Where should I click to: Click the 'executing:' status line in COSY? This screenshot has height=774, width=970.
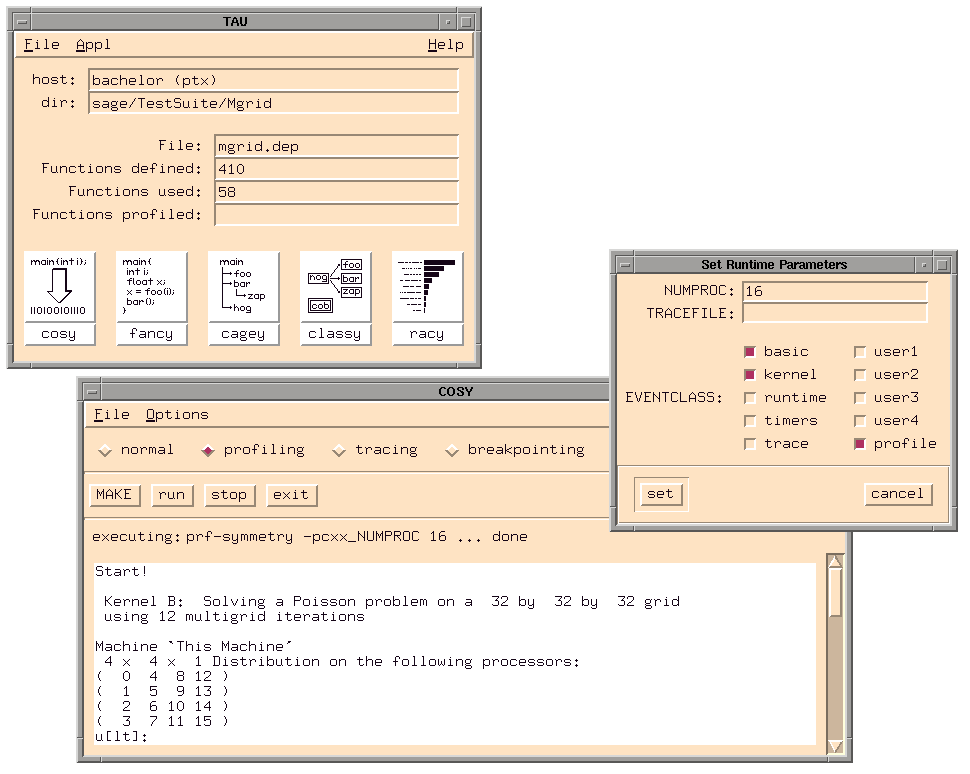pos(309,536)
